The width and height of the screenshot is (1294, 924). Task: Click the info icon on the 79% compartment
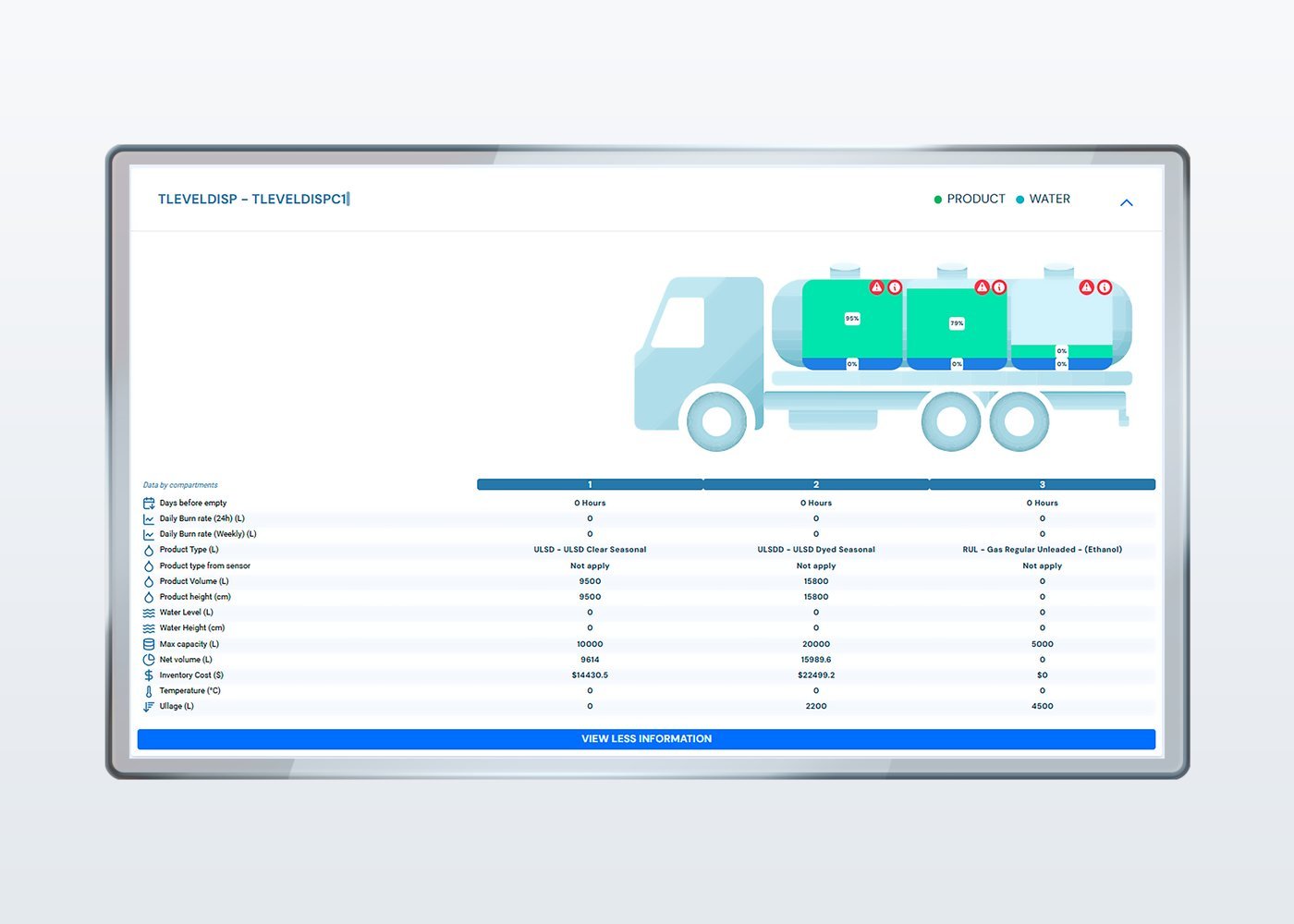[x=999, y=287]
